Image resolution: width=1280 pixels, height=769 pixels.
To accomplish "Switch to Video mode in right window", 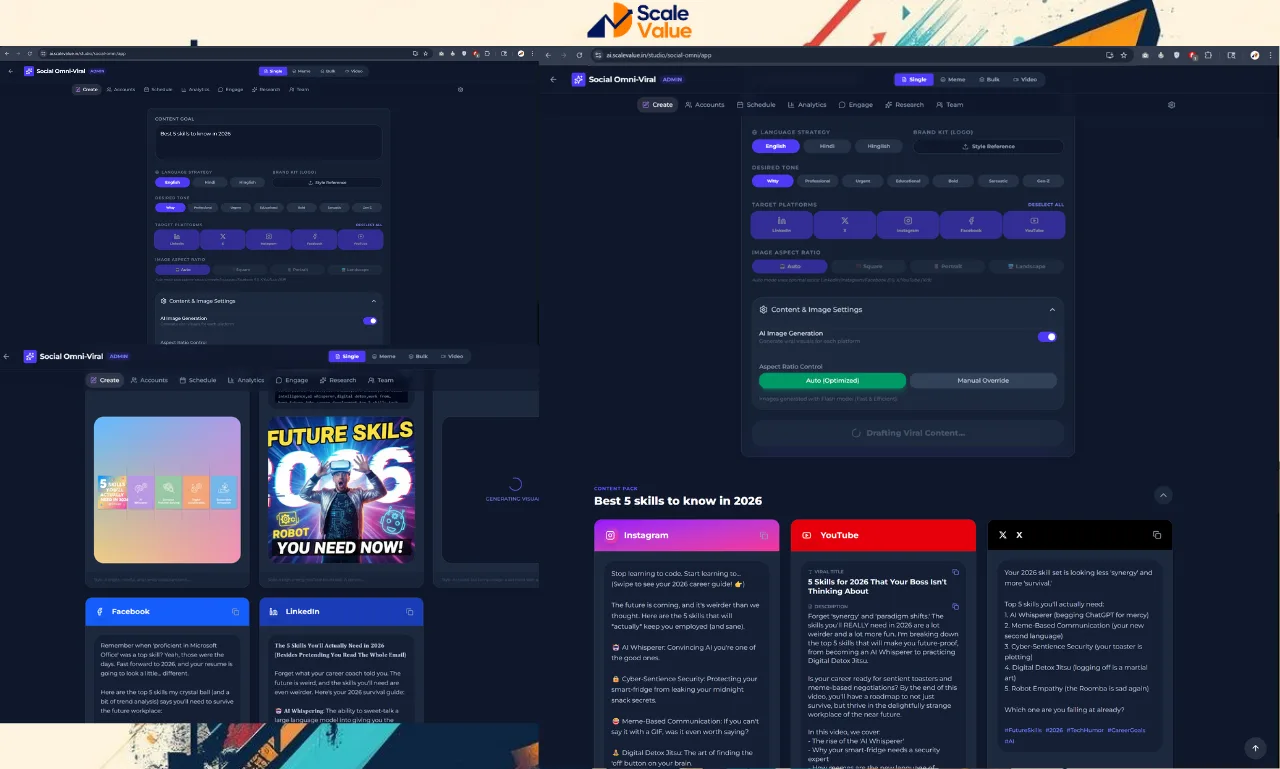I will coord(1024,79).
